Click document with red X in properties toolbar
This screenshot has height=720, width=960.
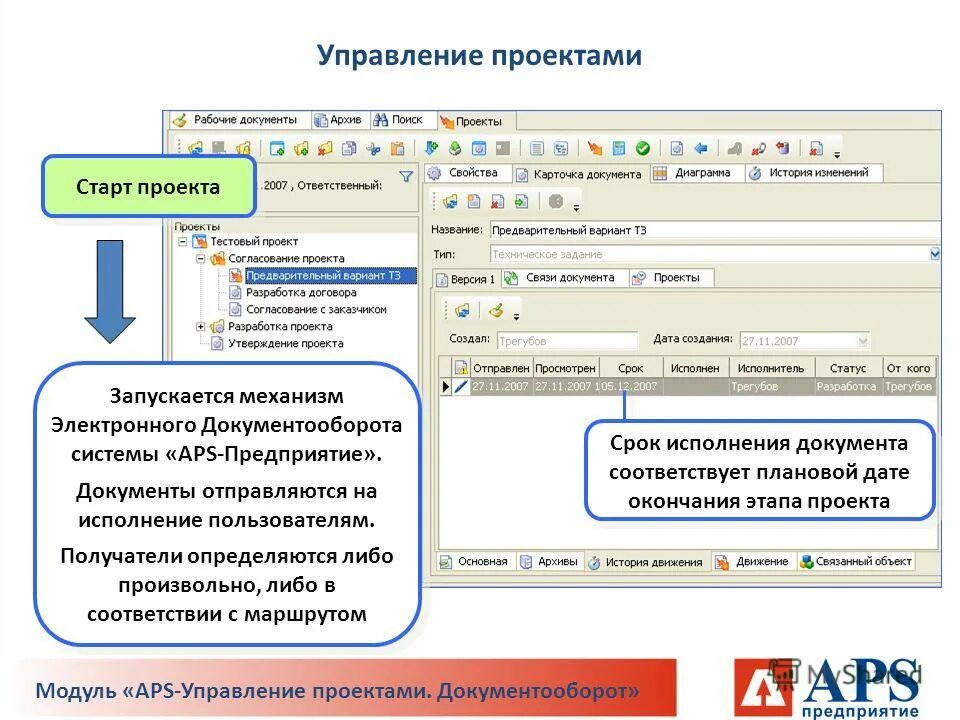pyautogui.click(x=497, y=201)
